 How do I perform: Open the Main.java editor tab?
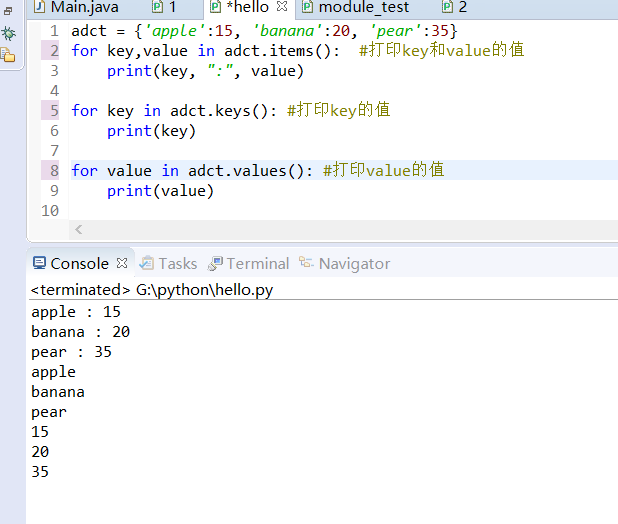76,7
